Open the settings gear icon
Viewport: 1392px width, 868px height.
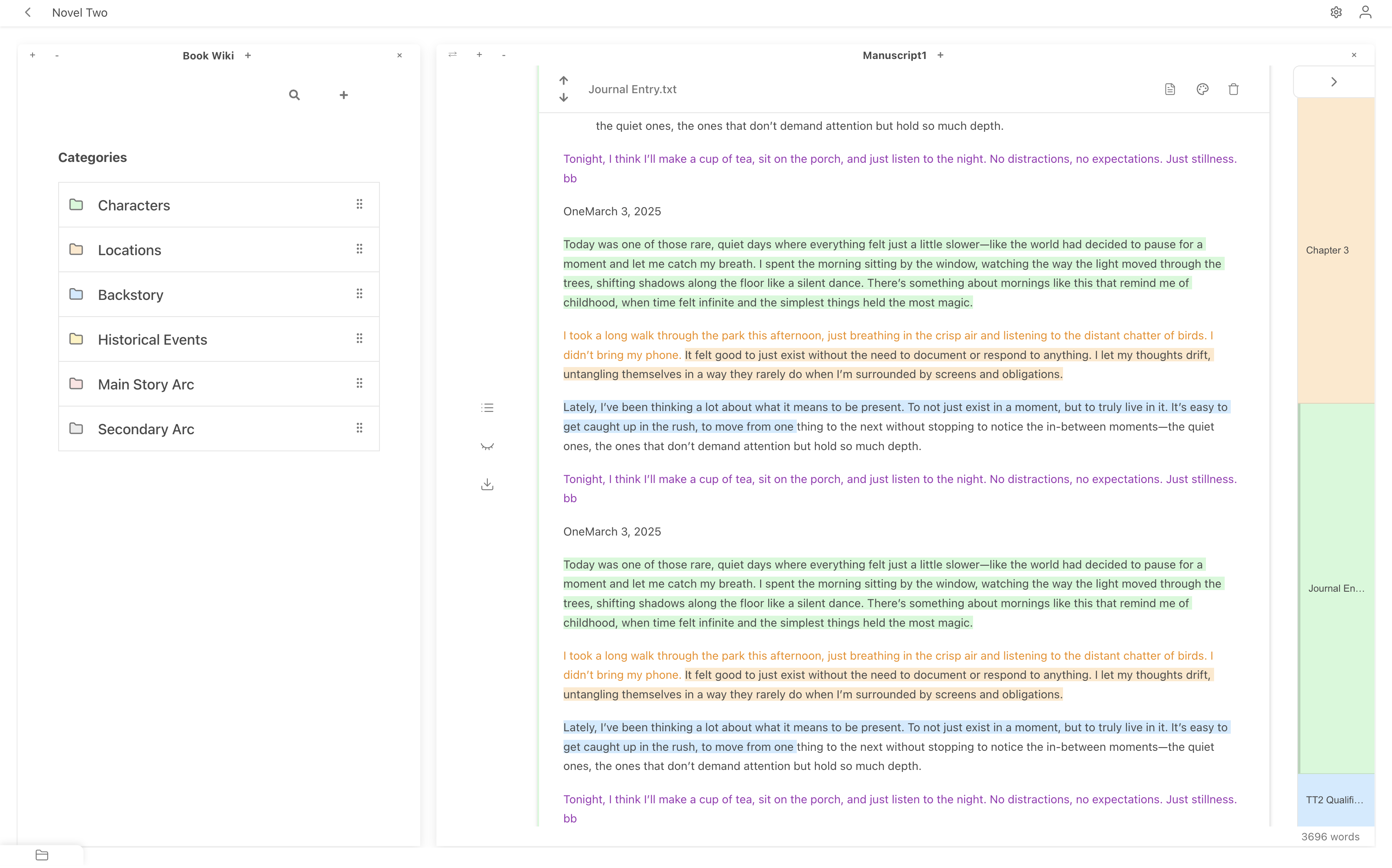[1336, 13]
